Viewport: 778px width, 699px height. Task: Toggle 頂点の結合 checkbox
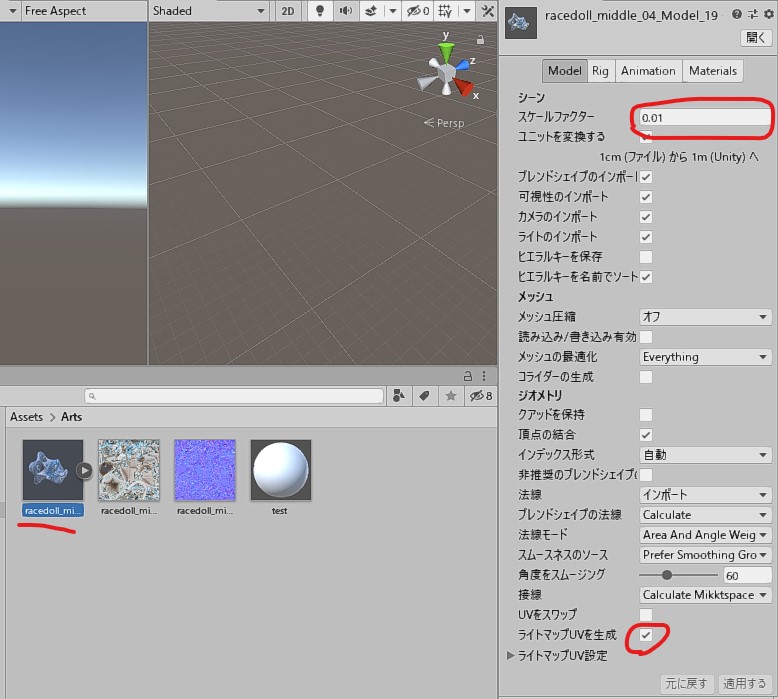646,435
